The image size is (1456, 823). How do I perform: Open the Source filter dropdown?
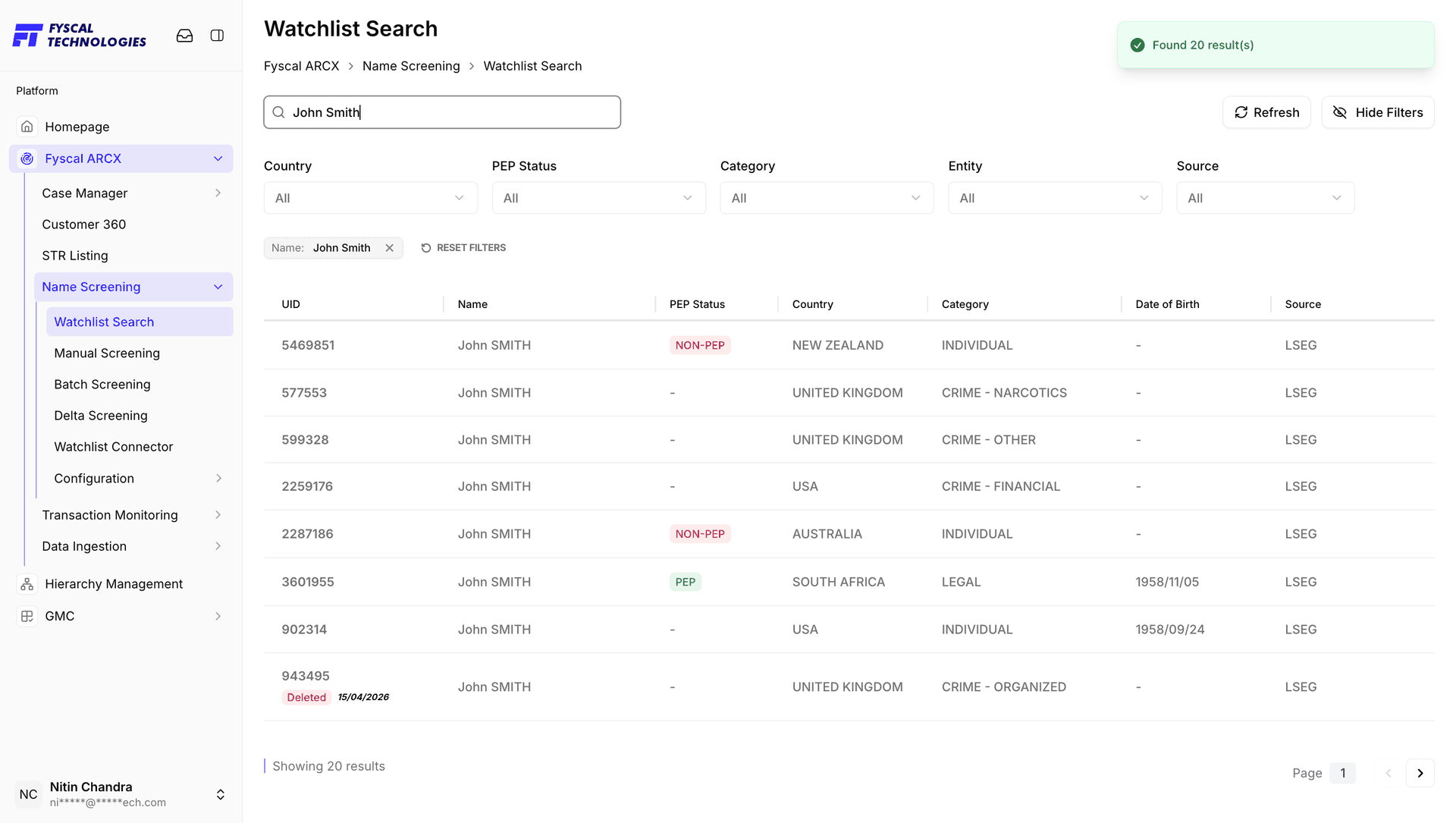point(1266,198)
